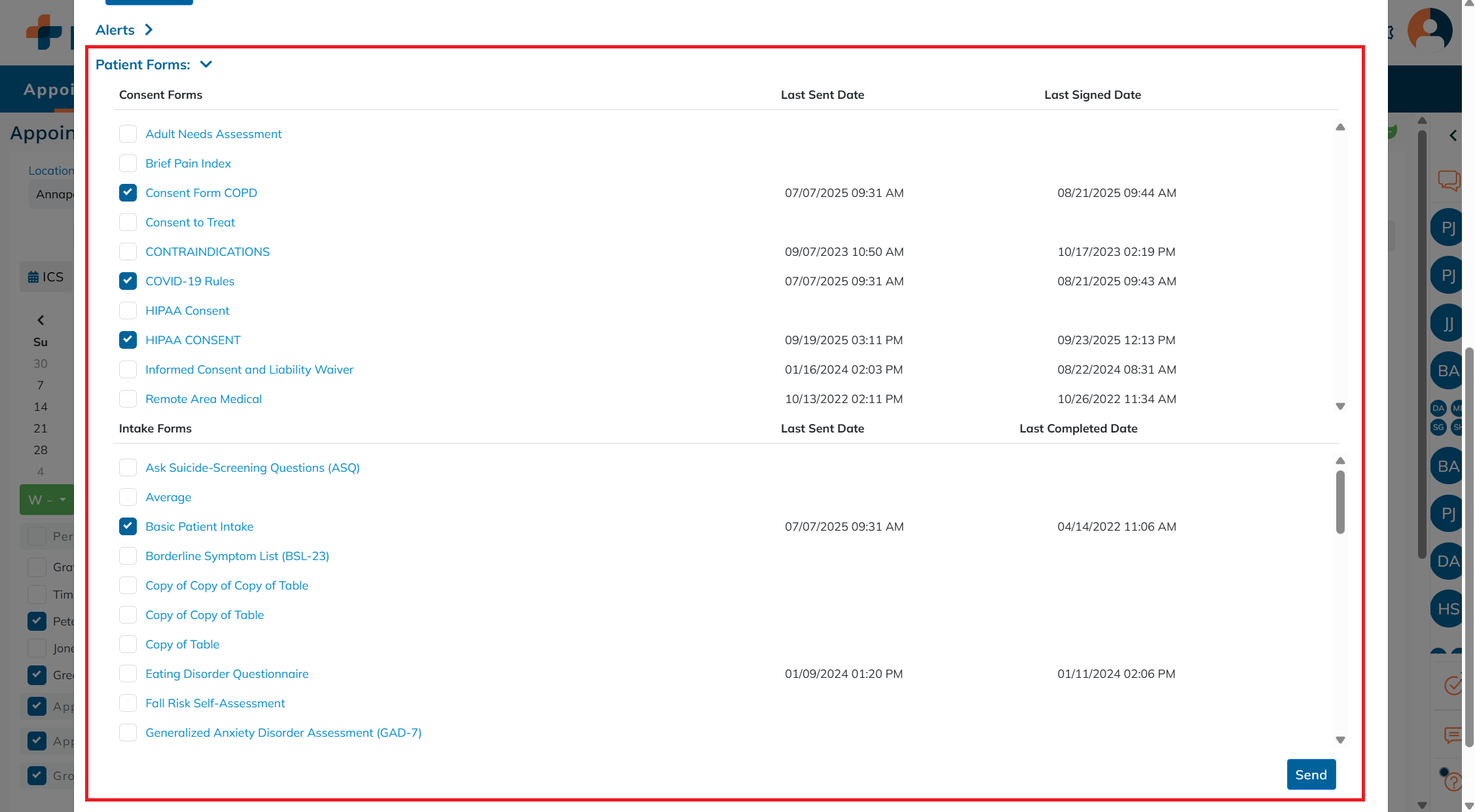The height and width of the screenshot is (812, 1475).
Task: Collapse the Patient Forms section
Action: click(x=206, y=64)
